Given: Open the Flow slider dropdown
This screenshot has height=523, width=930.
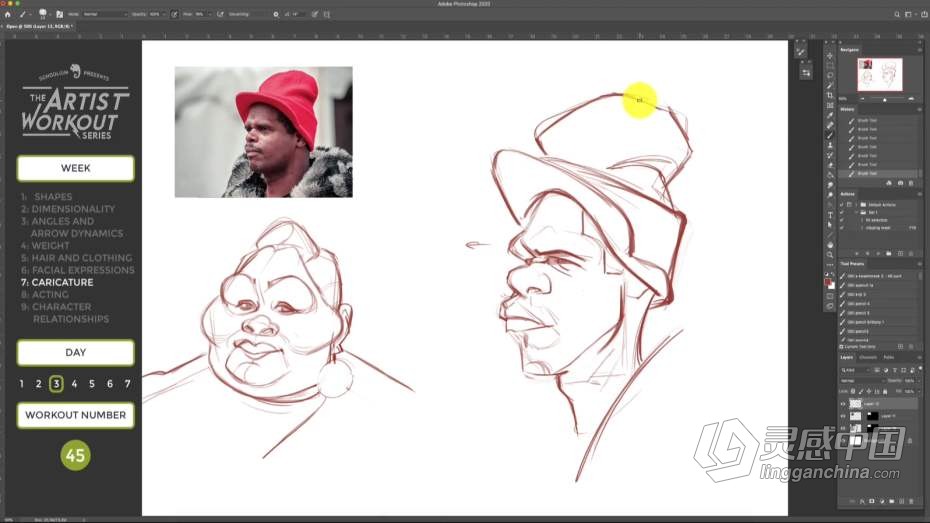Looking at the screenshot, I should tap(210, 14).
